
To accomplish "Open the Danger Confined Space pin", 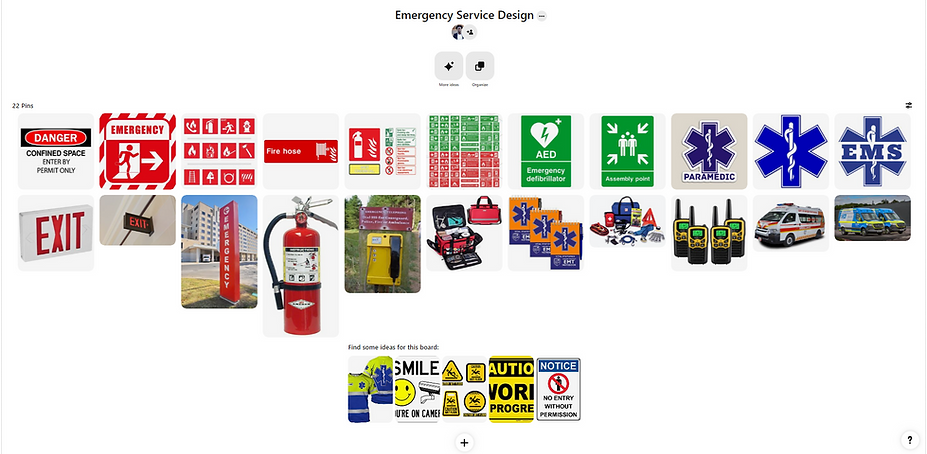I will [56, 151].
